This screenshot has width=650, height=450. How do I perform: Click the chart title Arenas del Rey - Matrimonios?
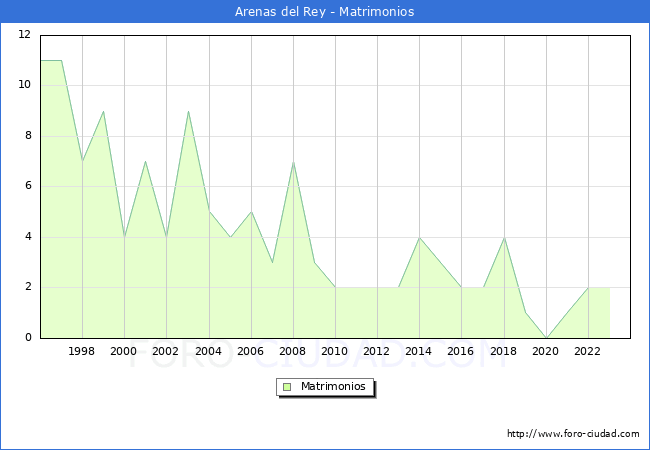pyautogui.click(x=324, y=12)
